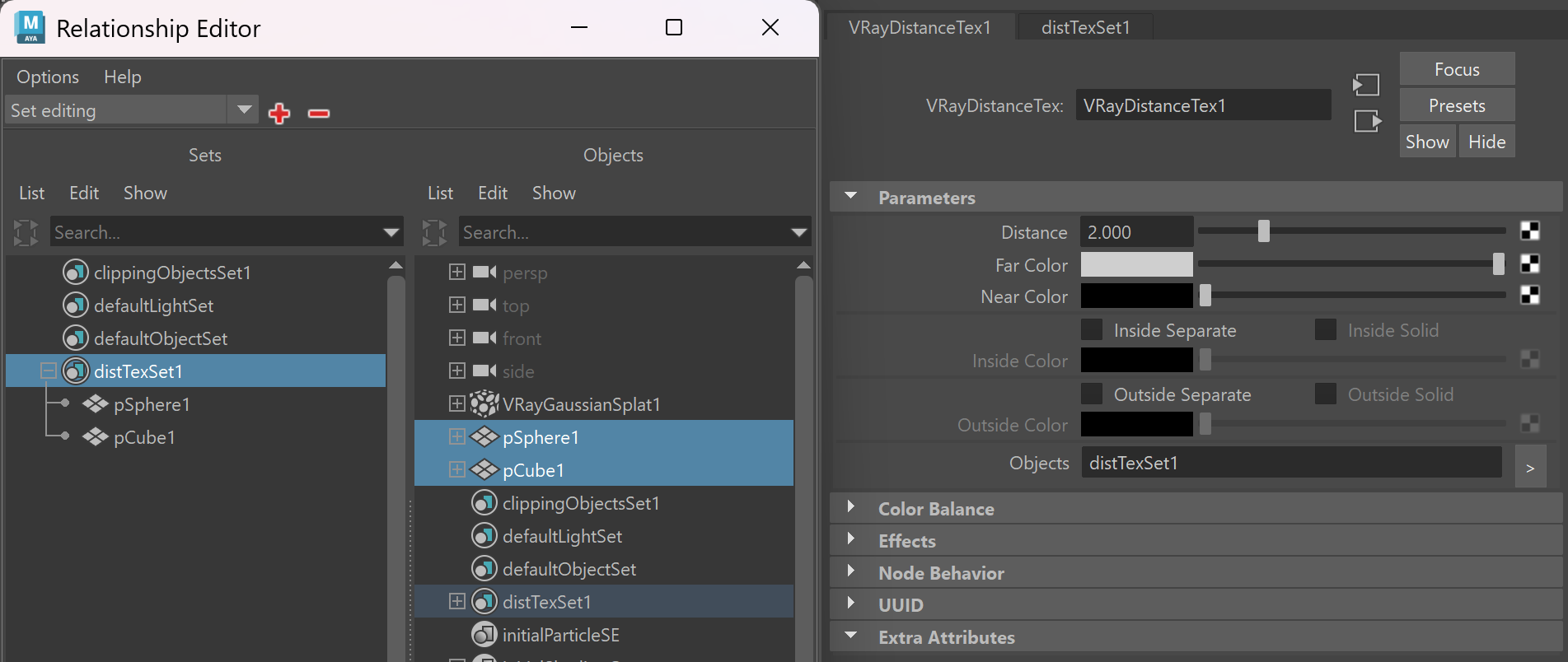Click pSphere1 mesh icon in Objects list

point(484,437)
